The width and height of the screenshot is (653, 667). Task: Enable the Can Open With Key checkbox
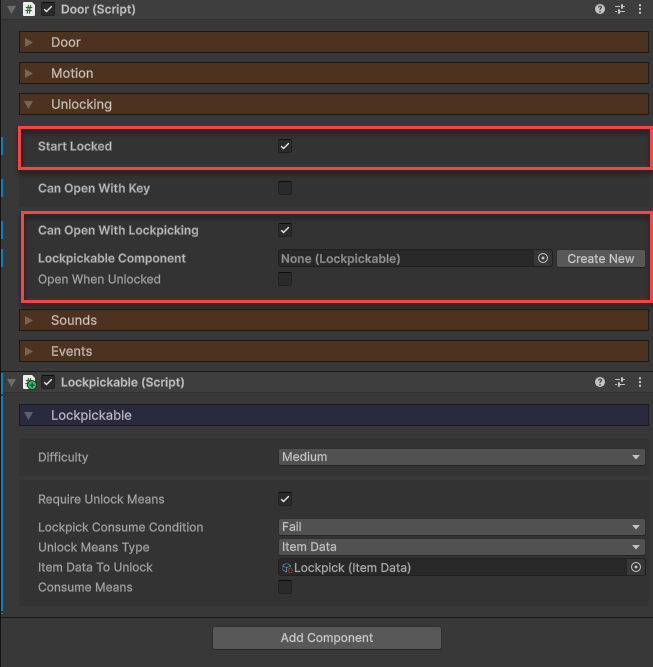click(x=285, y=188)
